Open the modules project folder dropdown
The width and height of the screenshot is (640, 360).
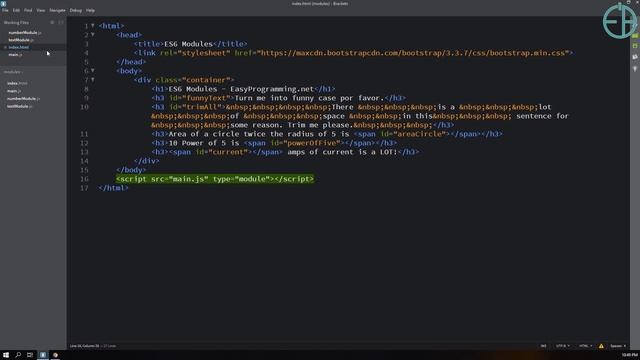click(13, 72)
